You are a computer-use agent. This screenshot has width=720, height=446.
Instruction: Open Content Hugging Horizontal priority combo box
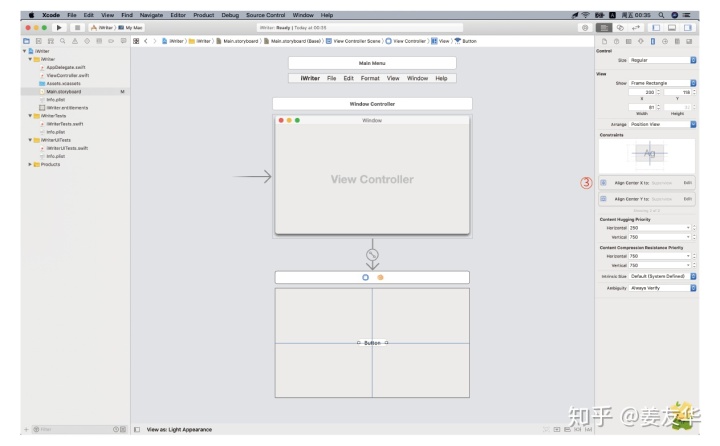point(659,228)
